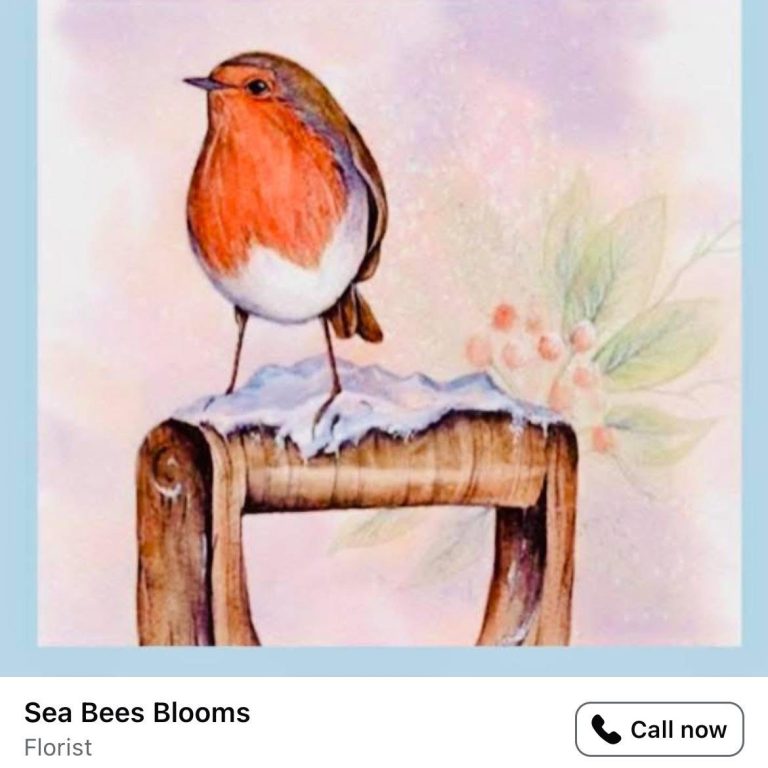Select the Florist category label
The height and width of the screenshot is (768, 768).
pyautogui.click(x=58, y=747)
